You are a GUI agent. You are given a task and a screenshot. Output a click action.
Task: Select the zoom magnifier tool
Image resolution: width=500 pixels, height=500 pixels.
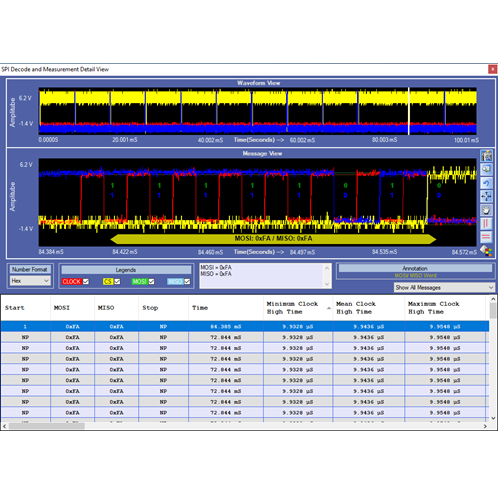coord(486,169)
